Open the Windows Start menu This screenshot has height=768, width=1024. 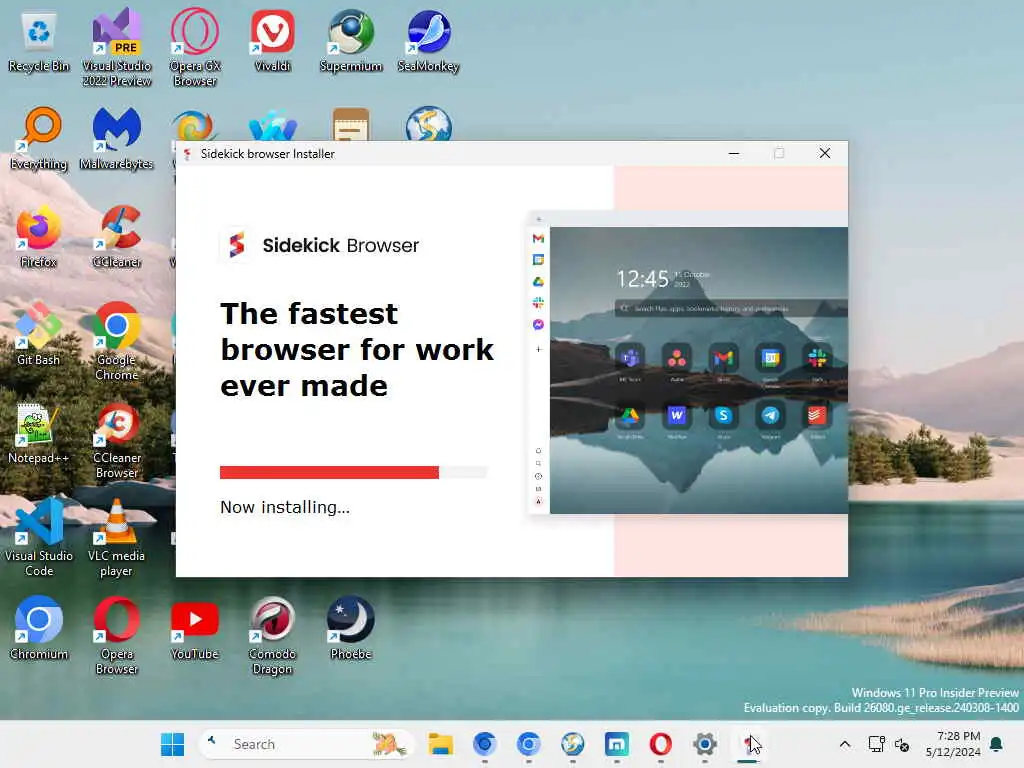tap(172, 744)
